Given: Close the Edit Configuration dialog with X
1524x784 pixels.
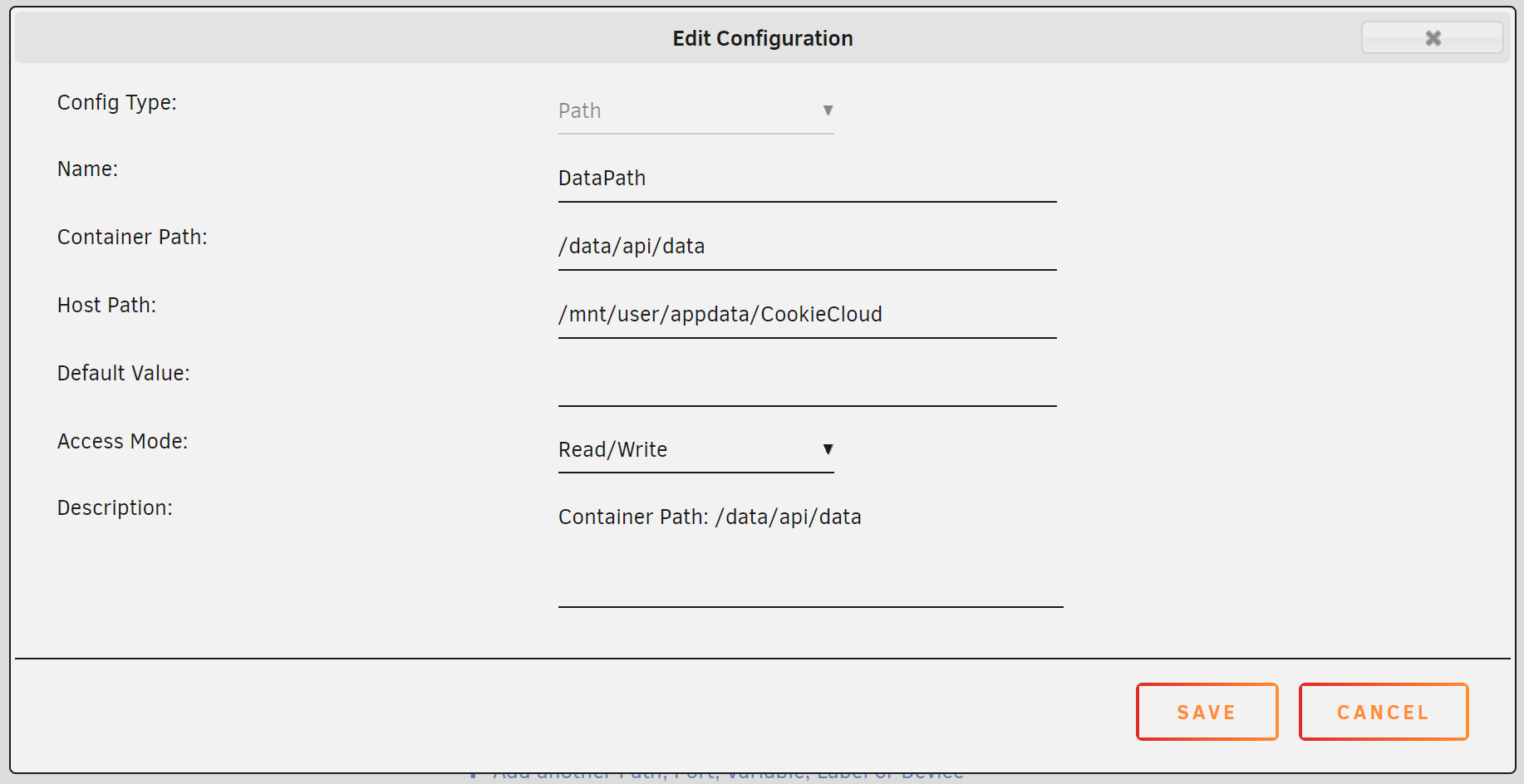Looking at the screenshot, I should 1432,38.
